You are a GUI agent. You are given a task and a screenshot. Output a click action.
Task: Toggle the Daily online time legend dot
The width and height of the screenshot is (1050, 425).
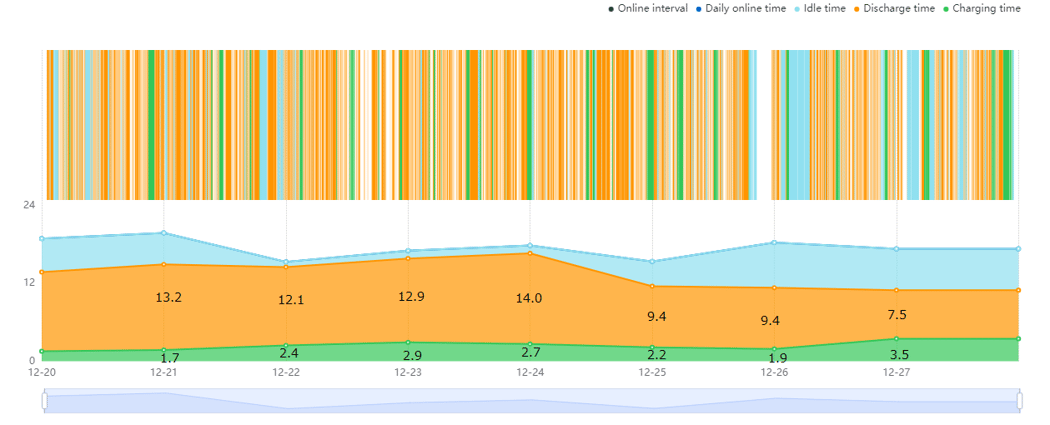(698, 9)
